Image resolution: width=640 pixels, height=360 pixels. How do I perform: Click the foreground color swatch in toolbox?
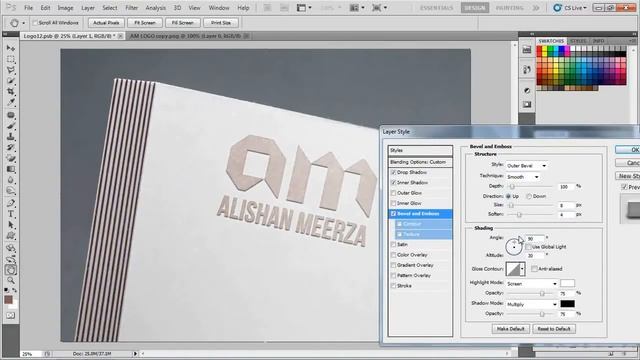point(8,300)
